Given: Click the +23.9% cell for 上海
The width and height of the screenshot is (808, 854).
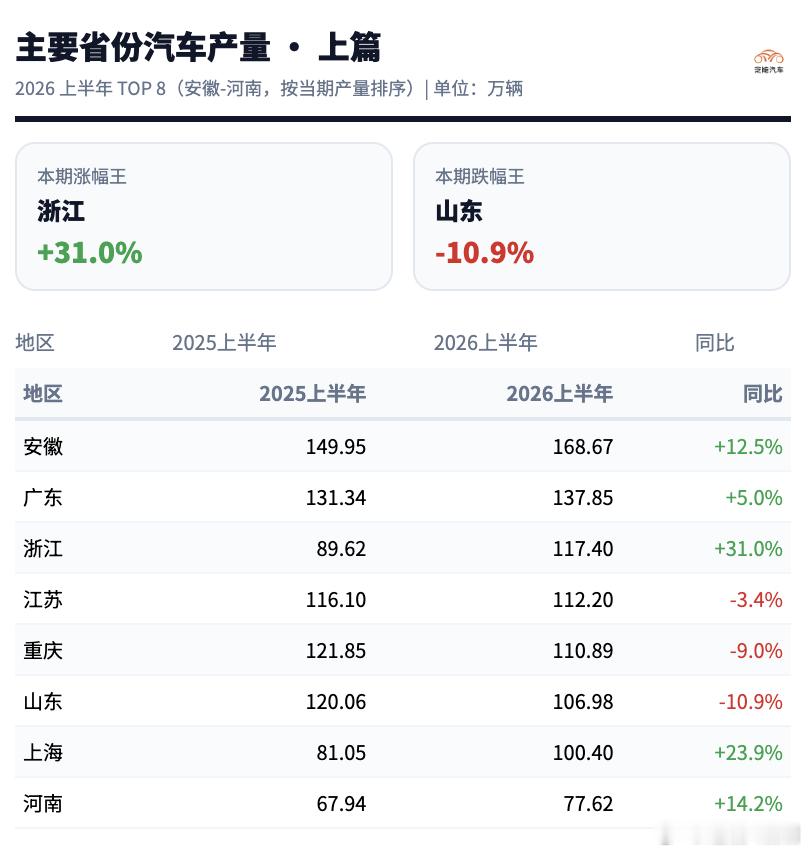Looking at the screenshot, I should [748, 753].
